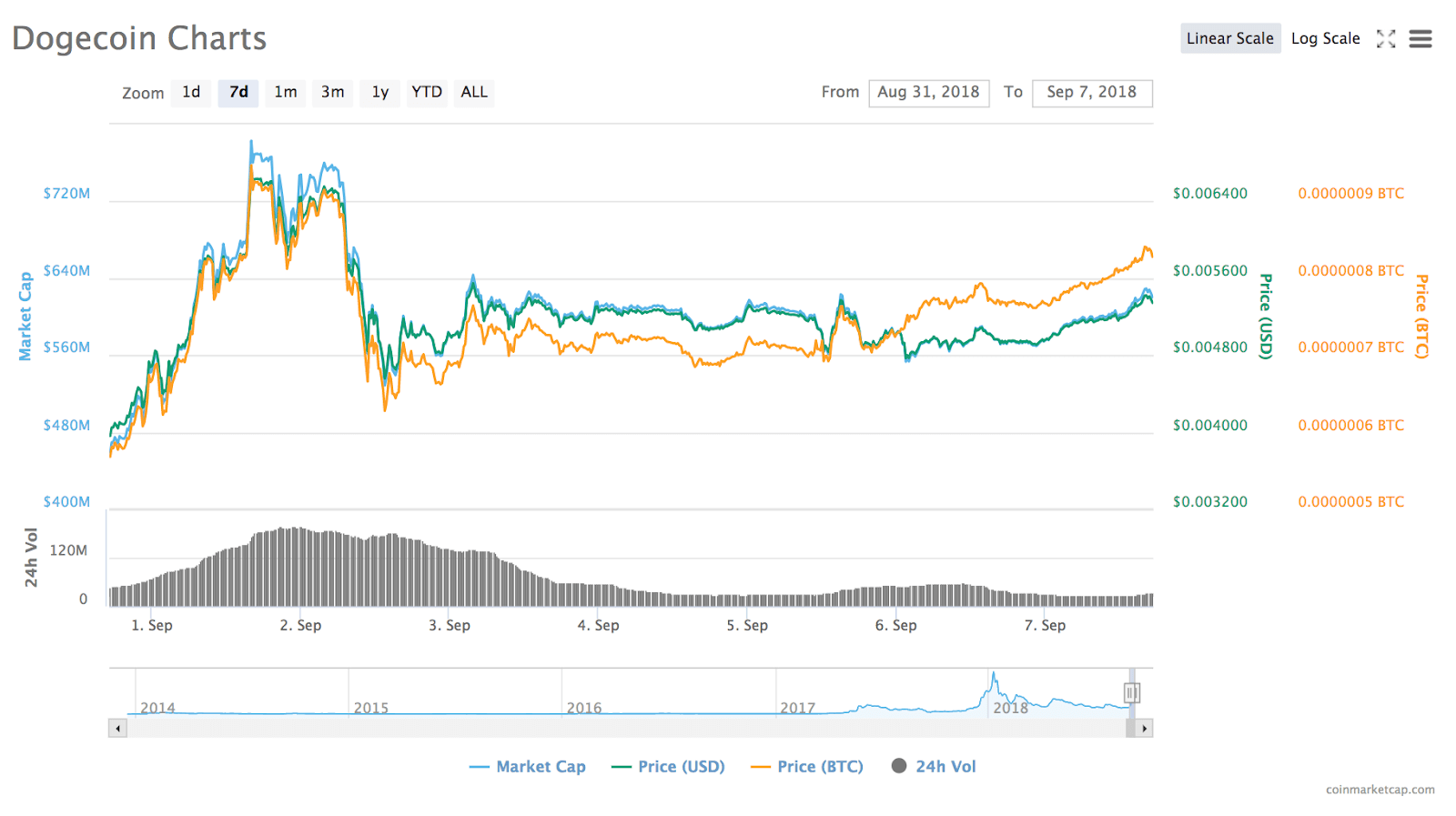Viewport: 1456px width, 816px height.
Task: Click the navigator scroll left arrow
Action: [117, 728]
